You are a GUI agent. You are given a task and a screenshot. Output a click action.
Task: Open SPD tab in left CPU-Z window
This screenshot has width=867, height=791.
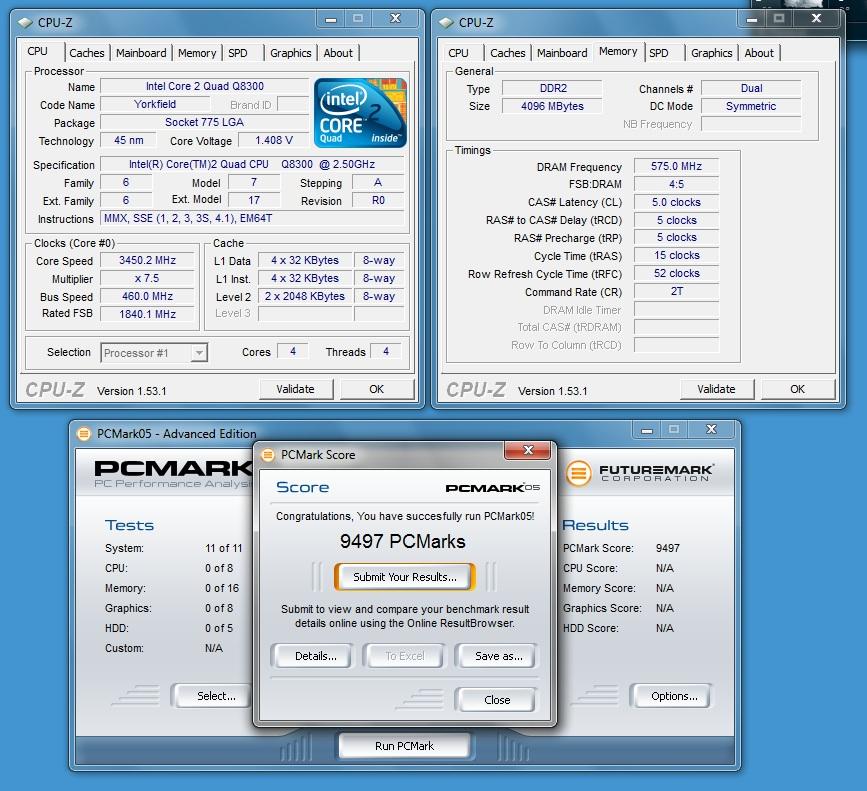coord(238,53)
